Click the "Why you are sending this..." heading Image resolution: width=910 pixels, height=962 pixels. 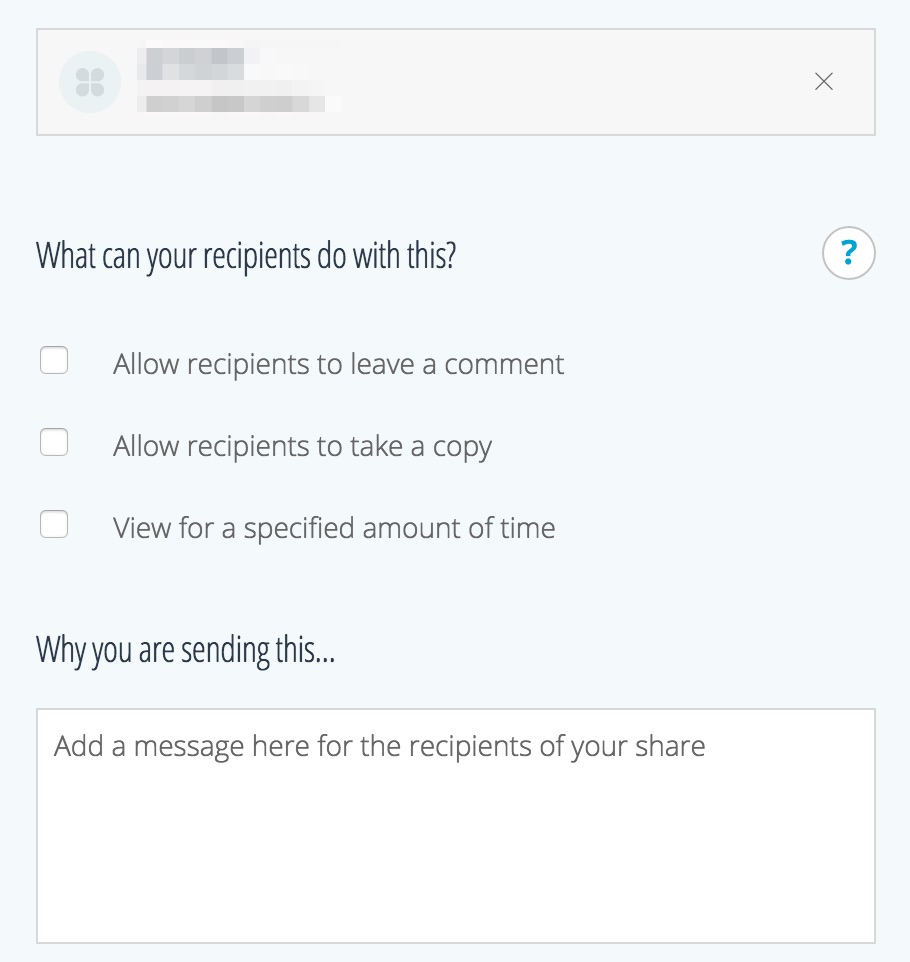[x=186, y=651]
